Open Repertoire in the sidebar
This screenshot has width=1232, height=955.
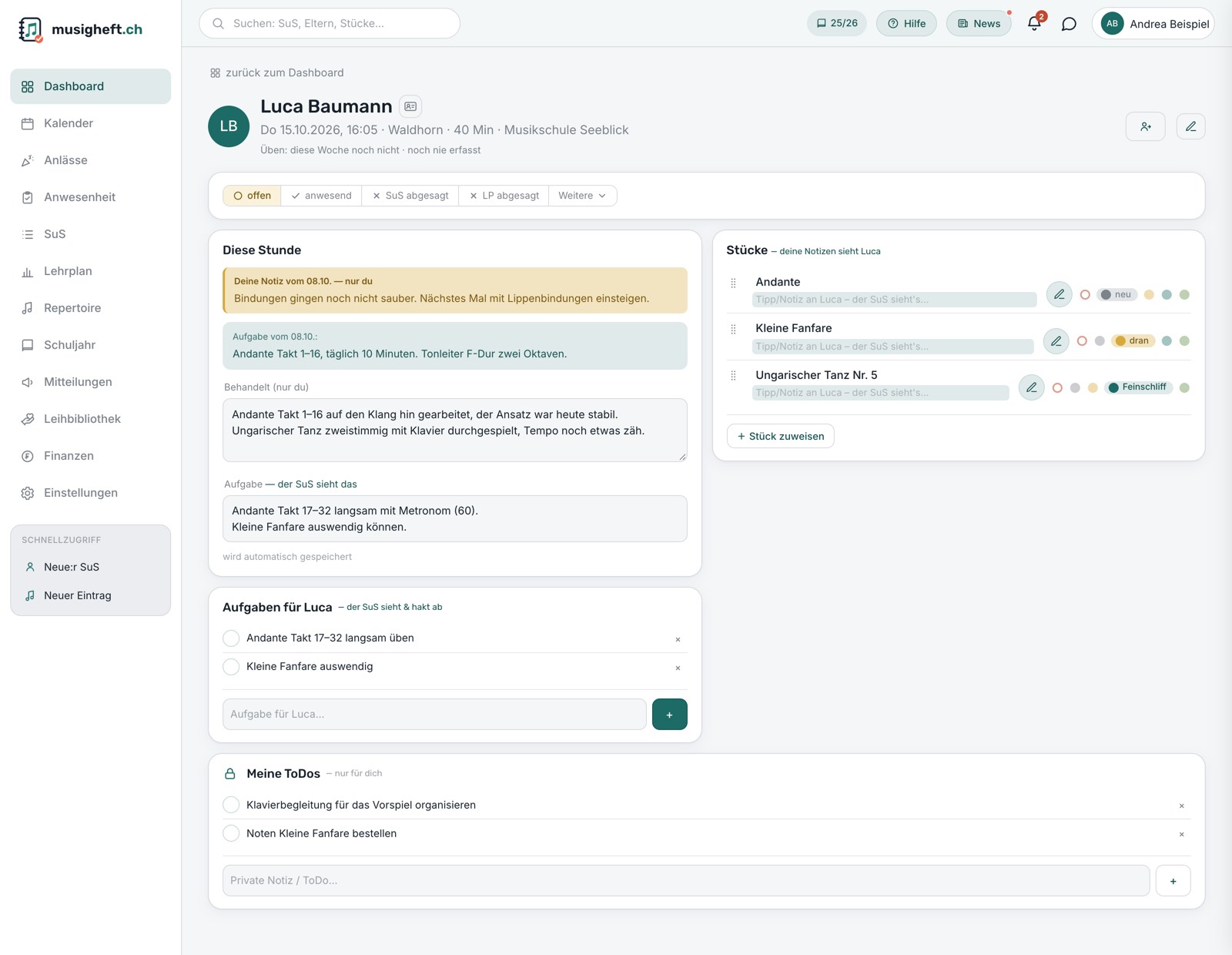click(x=90, y=308)
